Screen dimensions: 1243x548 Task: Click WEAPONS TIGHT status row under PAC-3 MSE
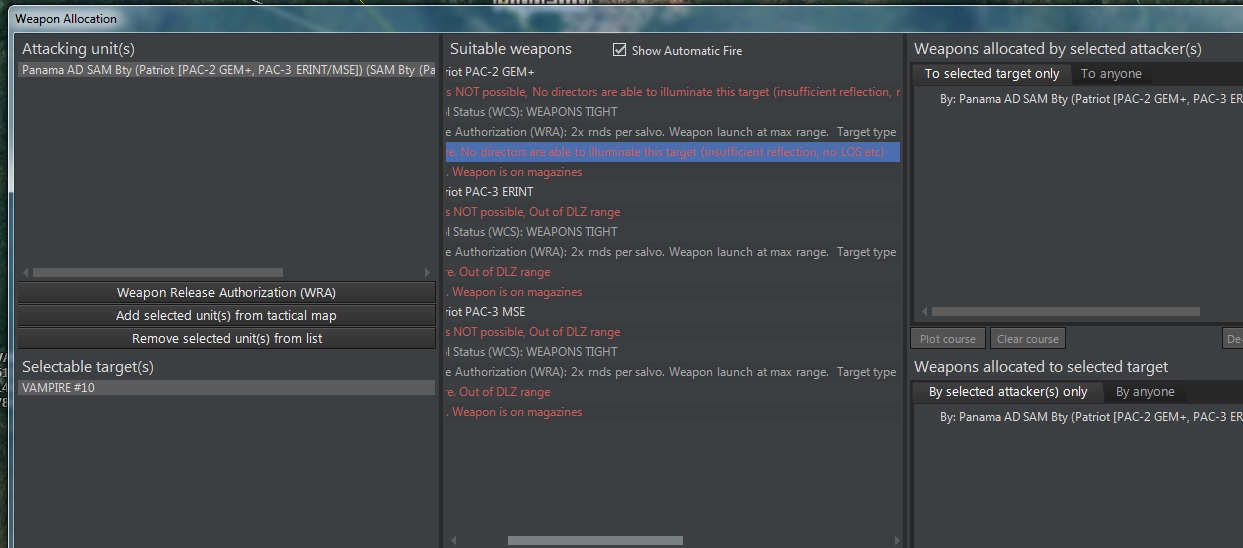[x=672, y=352]
